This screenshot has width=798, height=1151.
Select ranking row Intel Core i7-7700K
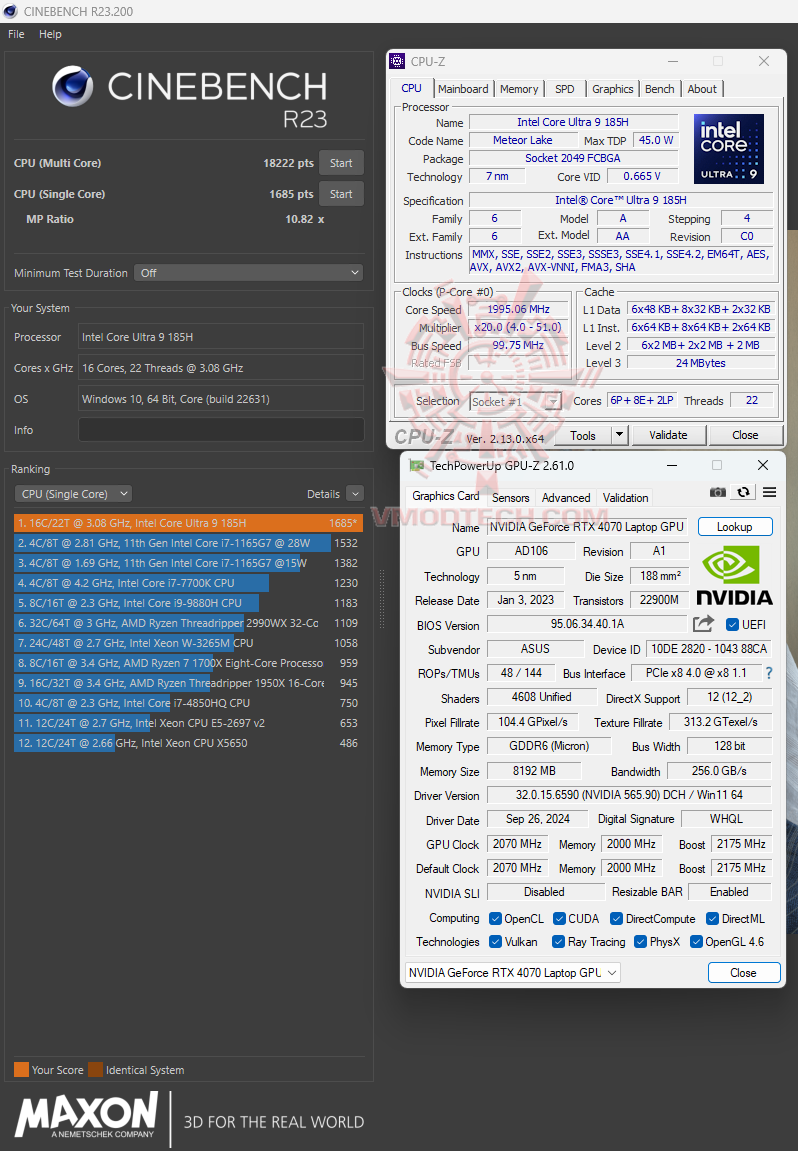188,583
